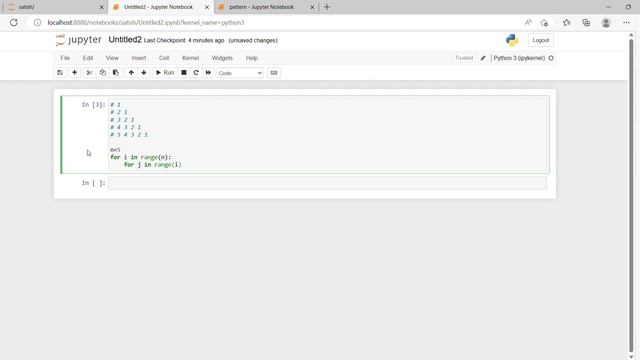
Task: Click the Python 3 (ipykernel) kernel name
Action: (519, 58)
